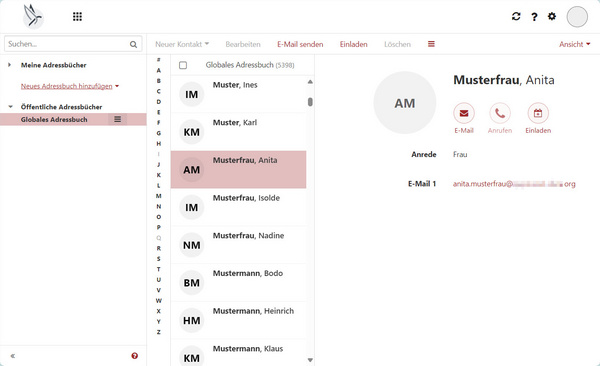
Task: Click Löschen in toolbar
Action: 397,44
